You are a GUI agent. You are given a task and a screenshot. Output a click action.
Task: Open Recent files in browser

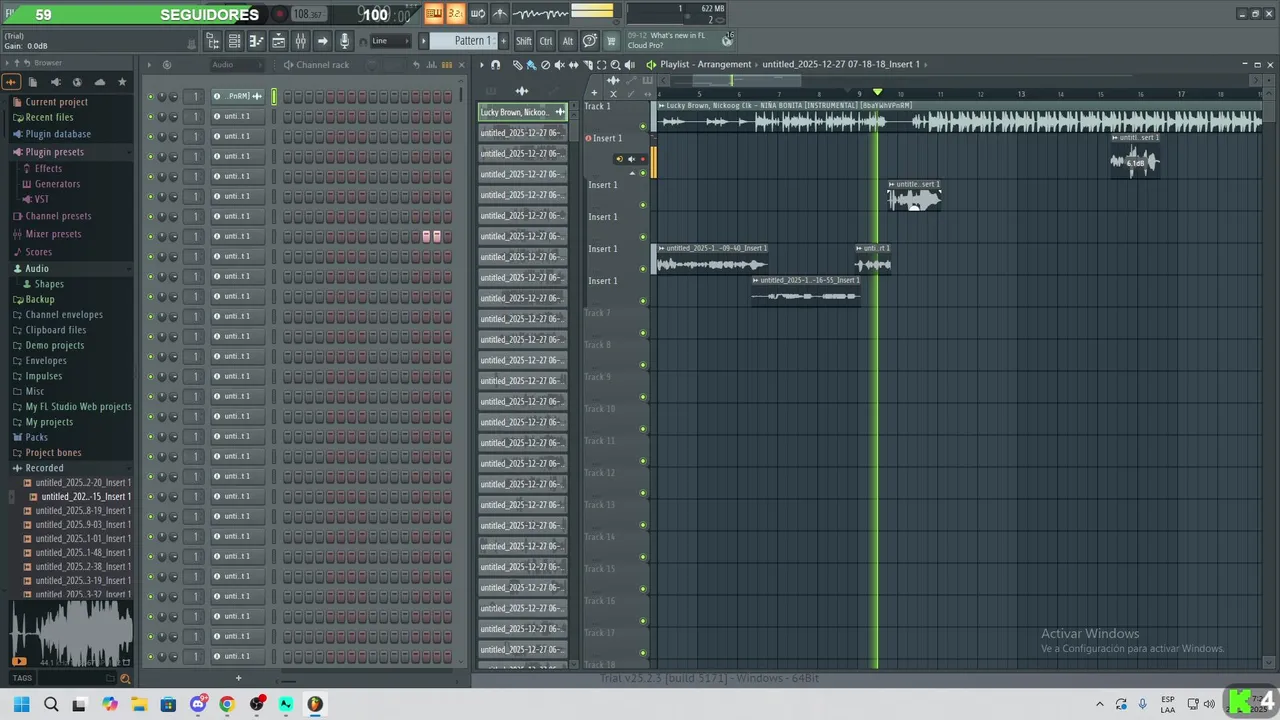coord(49,117)
